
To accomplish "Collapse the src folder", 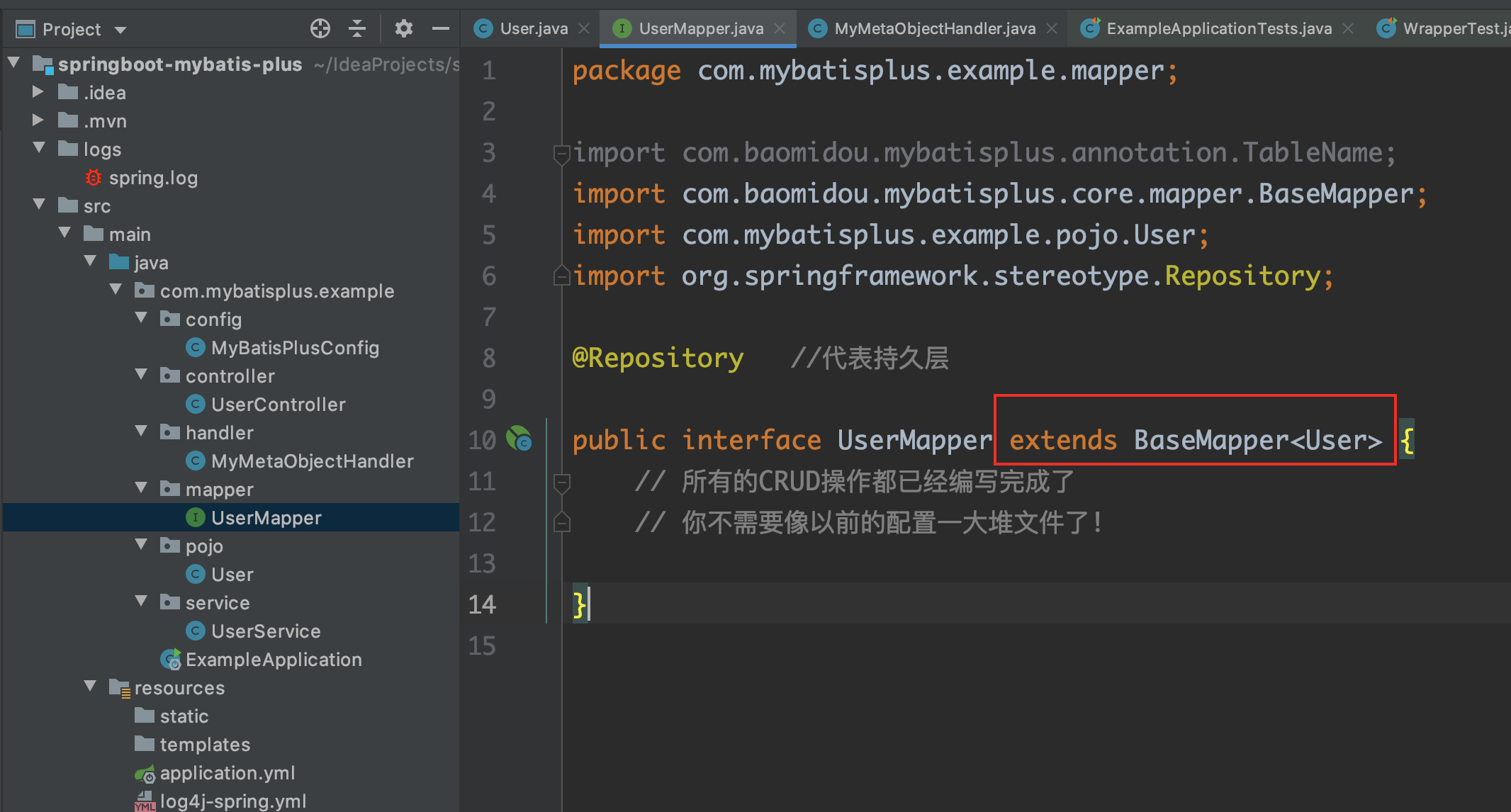I will [x=39, y=205].
